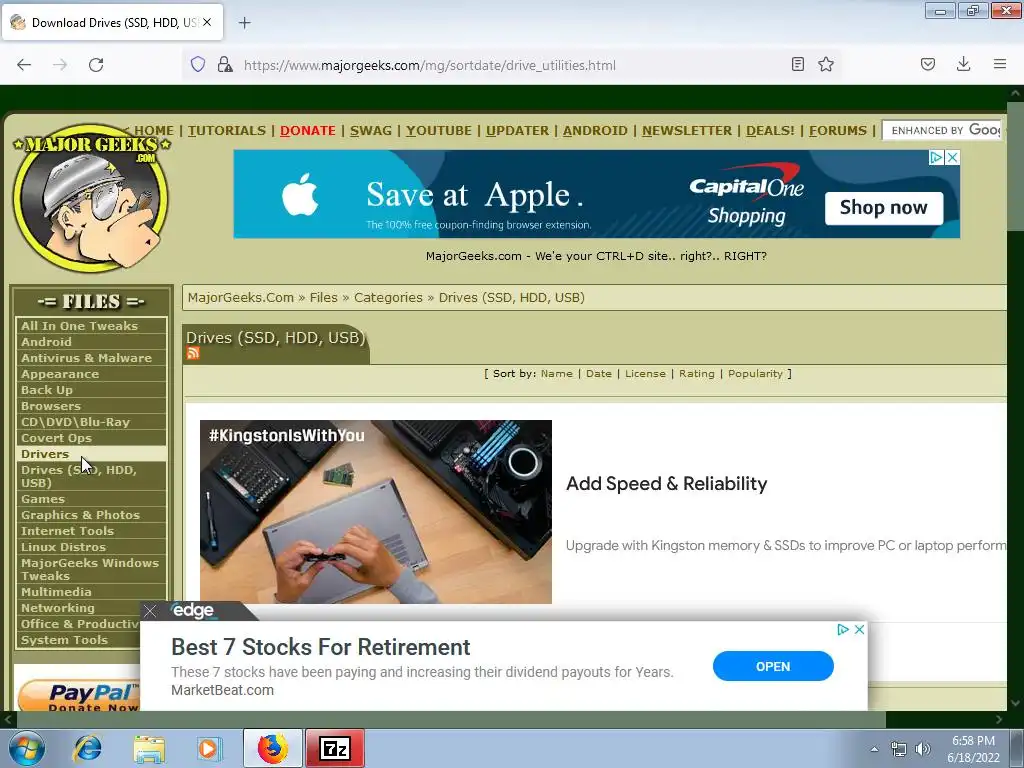Click the horizontal page scrollbar
Screen dimensions: 1024x768
tap(451, 719)
